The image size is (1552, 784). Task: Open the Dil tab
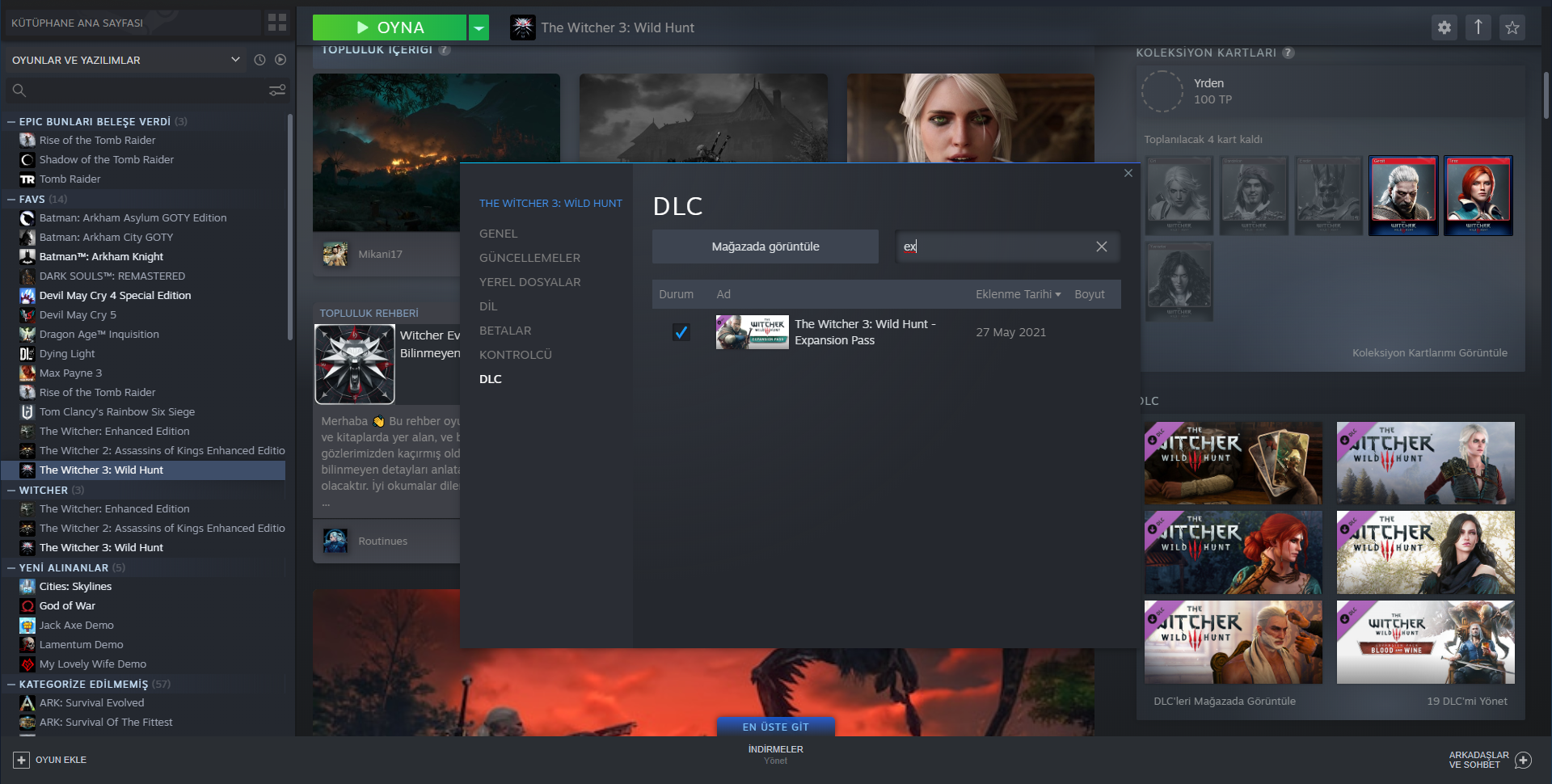pyautogui.click(x=488, y=306)
